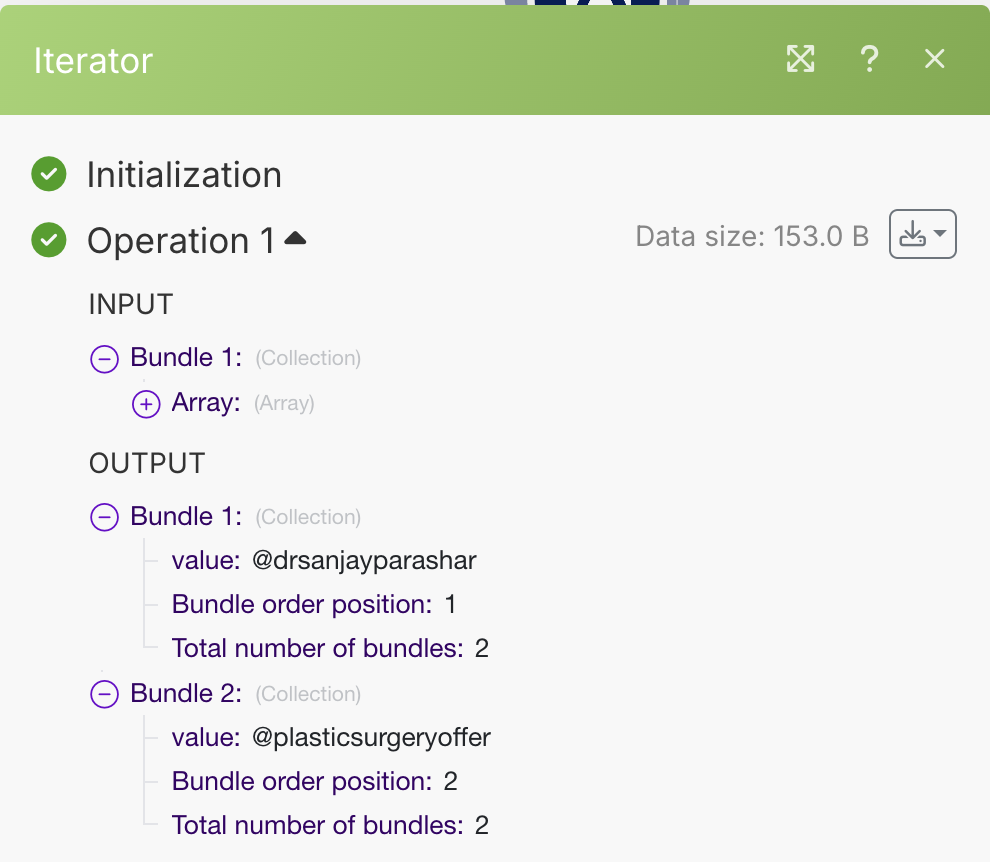Open the Iterator help question mark

tap(869, 60)
